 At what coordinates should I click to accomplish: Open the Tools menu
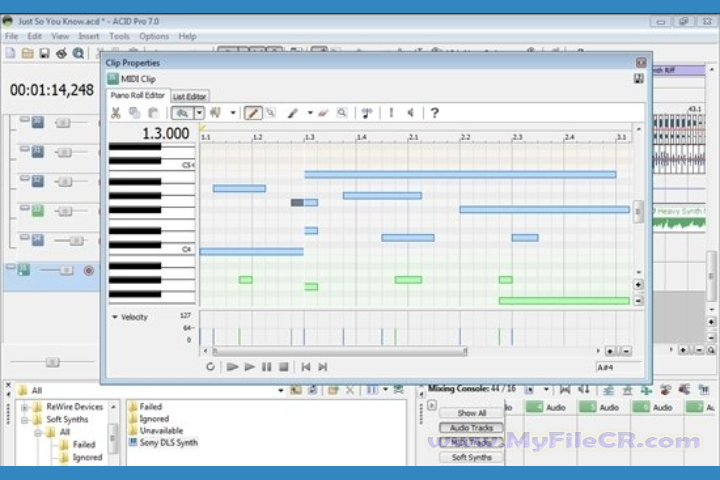(x=119, y=36)
